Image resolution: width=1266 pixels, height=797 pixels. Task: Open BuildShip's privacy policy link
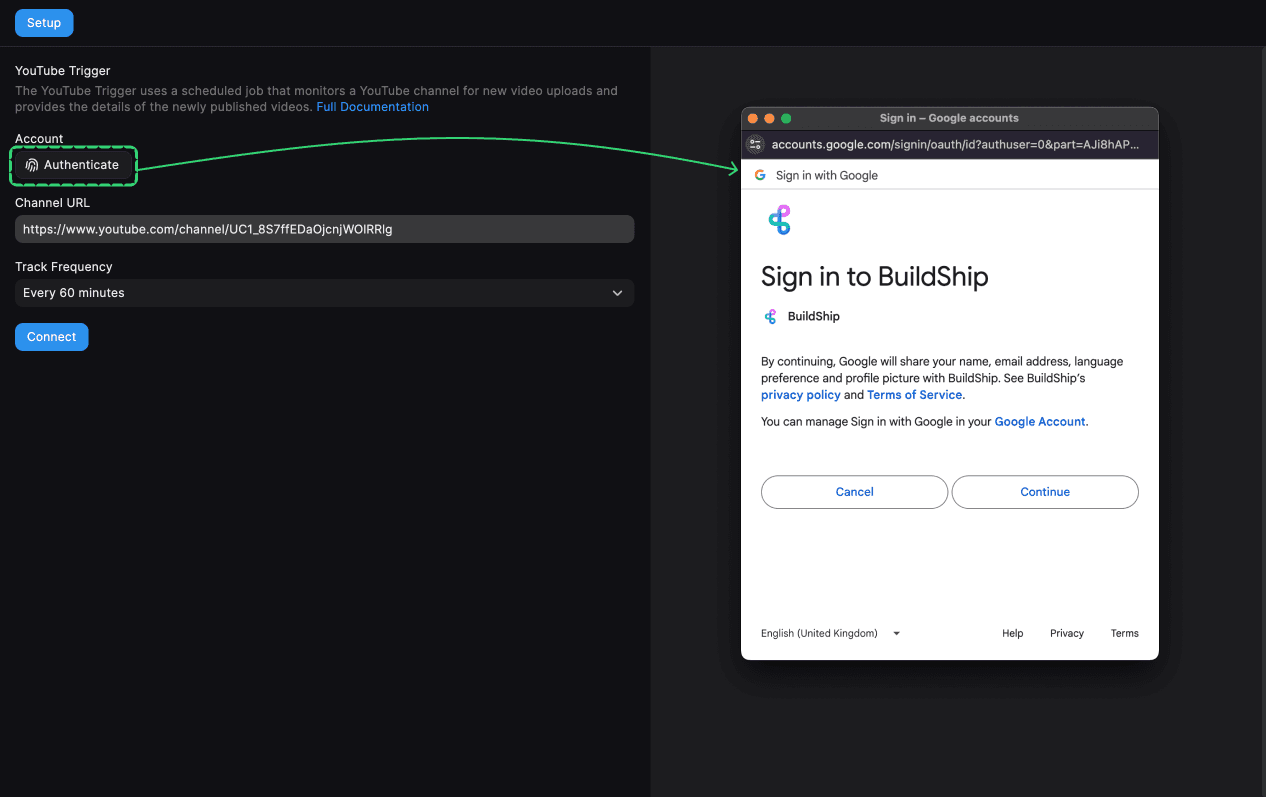(x=801, y=395)
